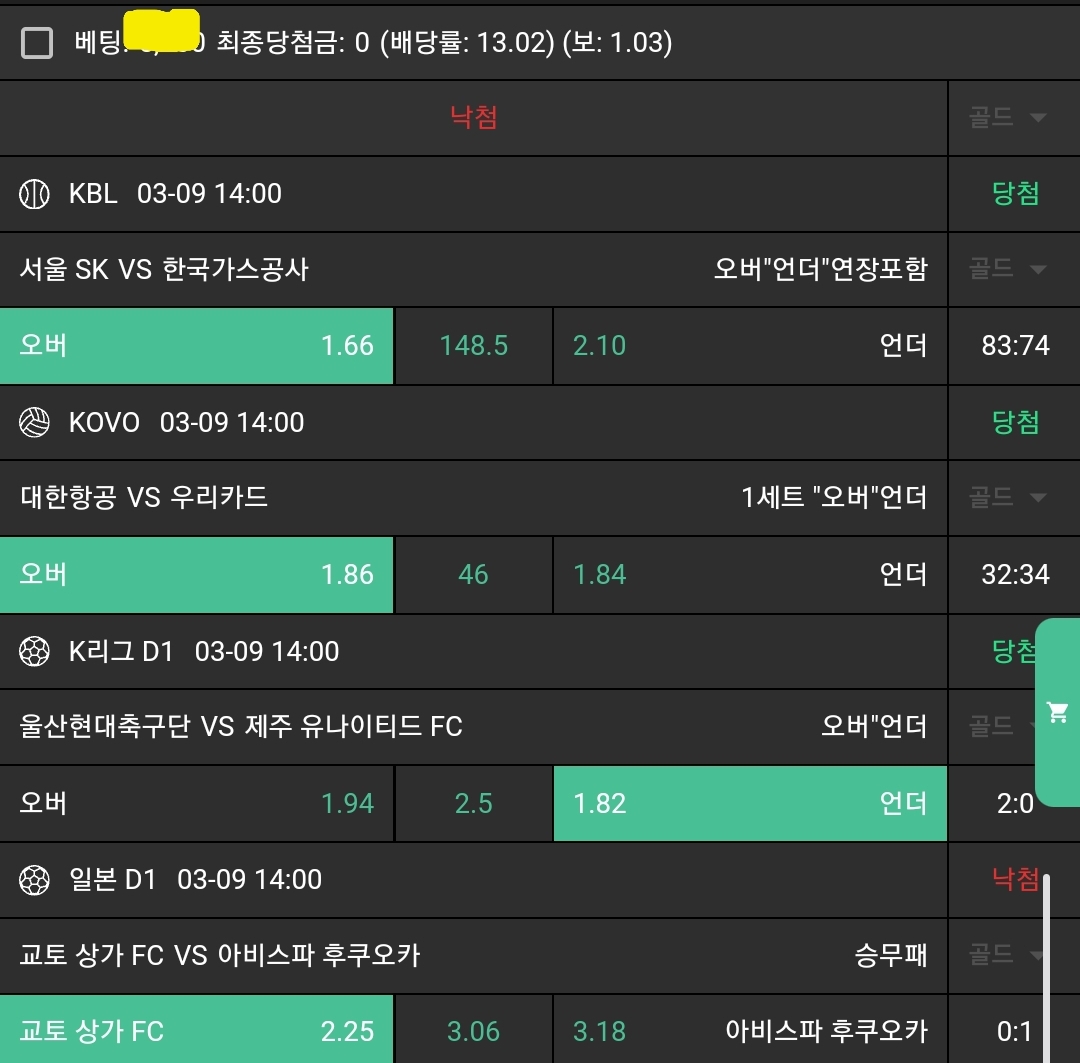Click the 3.06 draw odds cell
This screenshot has width=1080, height=1063.
pyautogui.click(x=474, y=1031)
